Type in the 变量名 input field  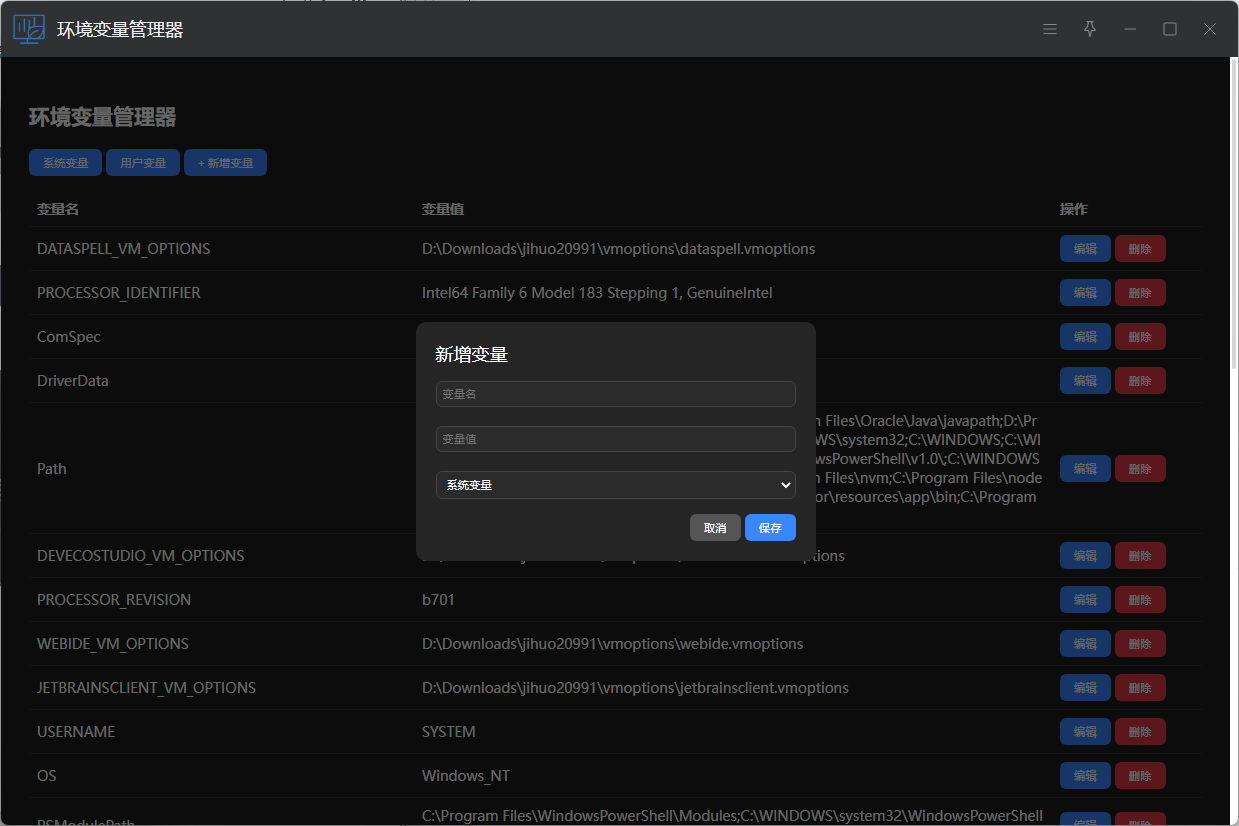click(615, 394)
